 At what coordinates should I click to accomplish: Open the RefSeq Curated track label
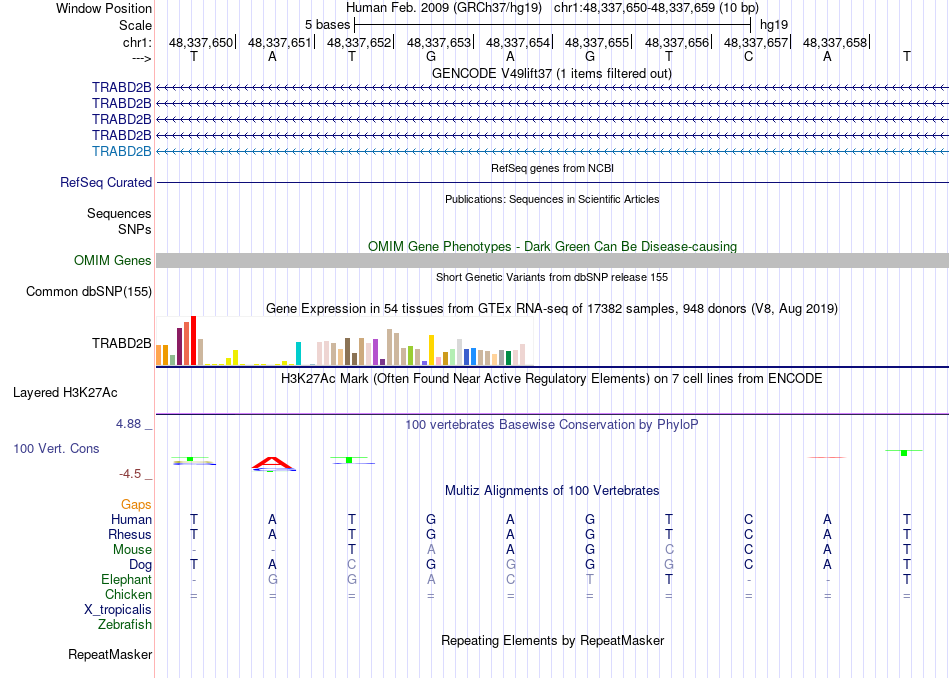[106, 182]
